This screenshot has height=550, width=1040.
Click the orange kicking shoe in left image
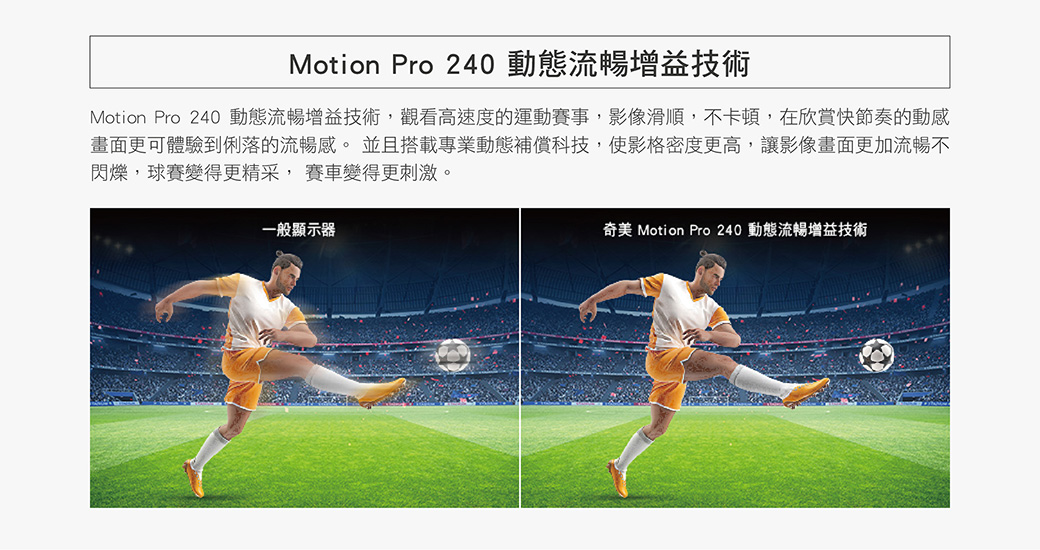pos(381,391)
